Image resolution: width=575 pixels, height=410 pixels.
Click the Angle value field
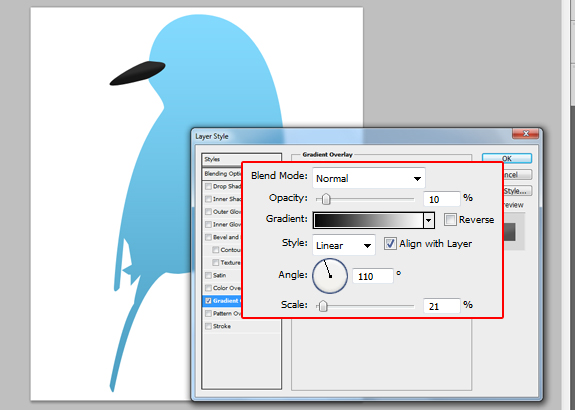373,276
